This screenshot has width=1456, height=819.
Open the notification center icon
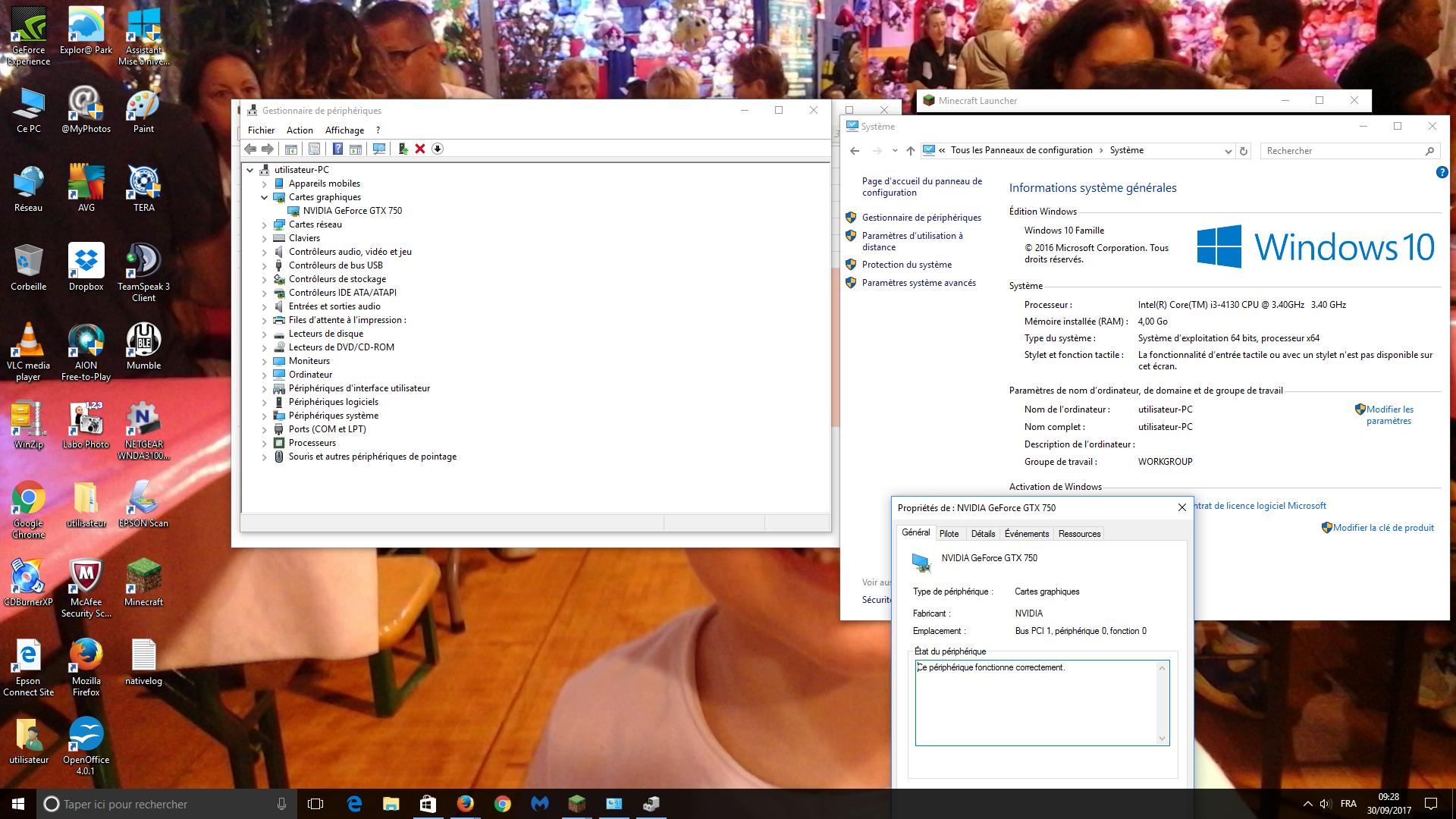click(x=1431, y=804)
